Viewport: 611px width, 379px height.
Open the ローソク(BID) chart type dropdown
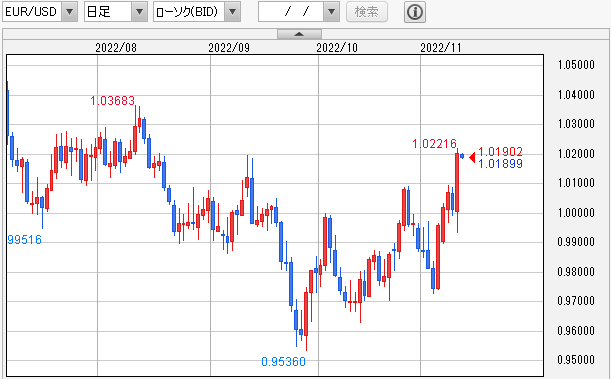tap(197, 12)
